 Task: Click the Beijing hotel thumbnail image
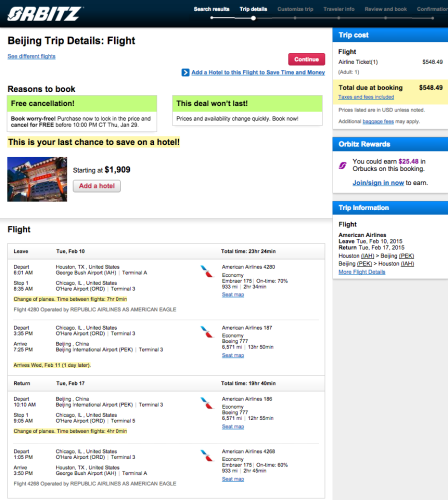point(37,179)
